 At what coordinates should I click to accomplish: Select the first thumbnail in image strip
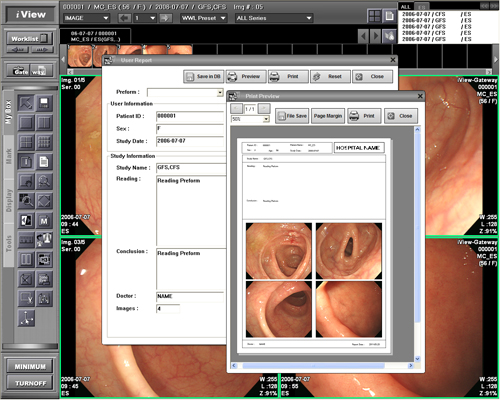click(x=80, y=56)
